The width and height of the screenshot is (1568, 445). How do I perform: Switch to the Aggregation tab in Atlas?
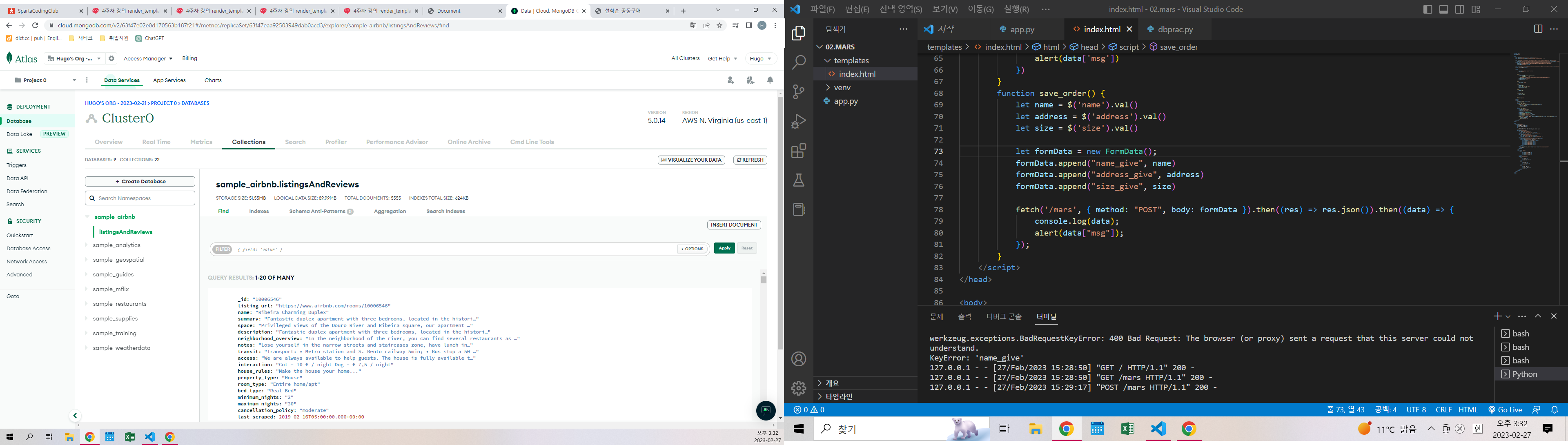390,211
